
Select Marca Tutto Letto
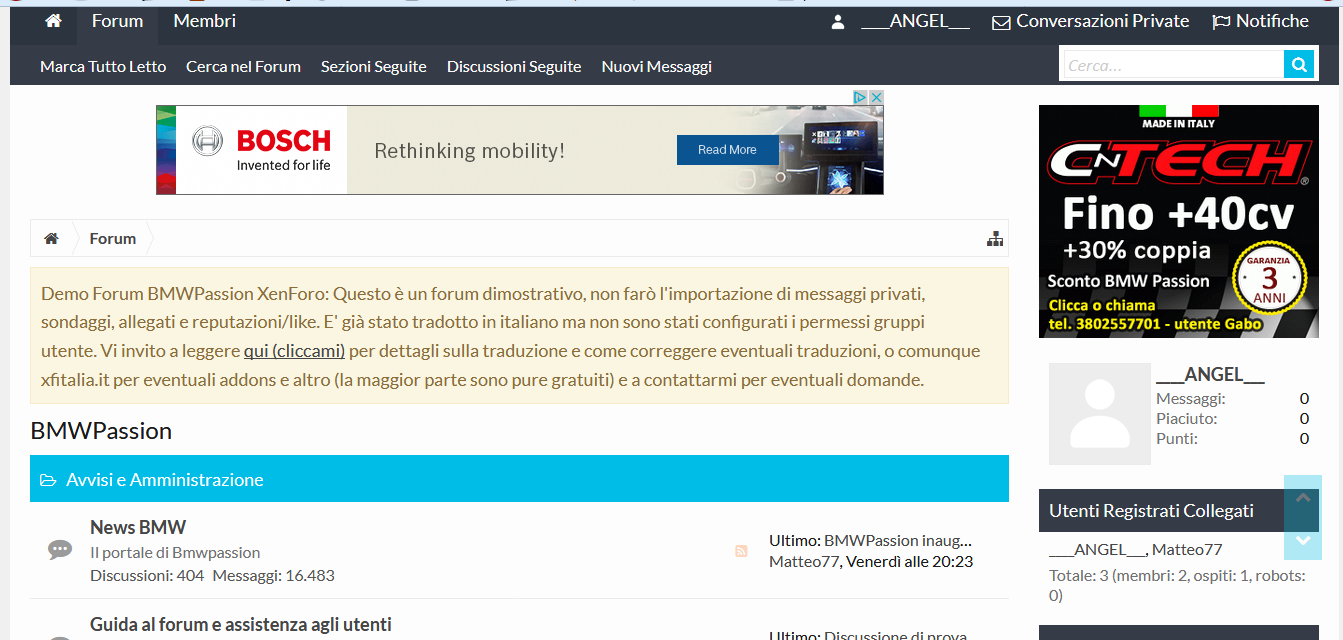click(103, 66)
